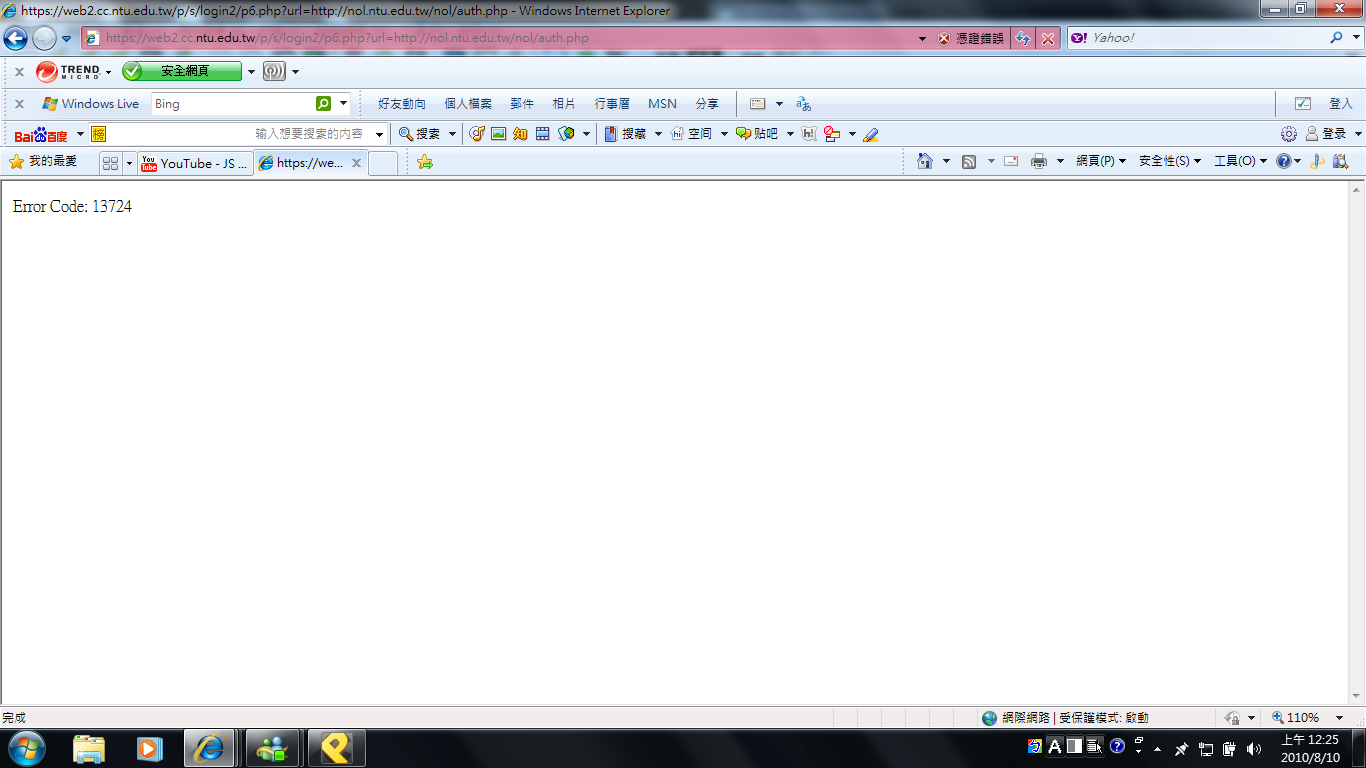
Task: Click the Baidu highlighter pen icon
Action: (x=870, y=133)
